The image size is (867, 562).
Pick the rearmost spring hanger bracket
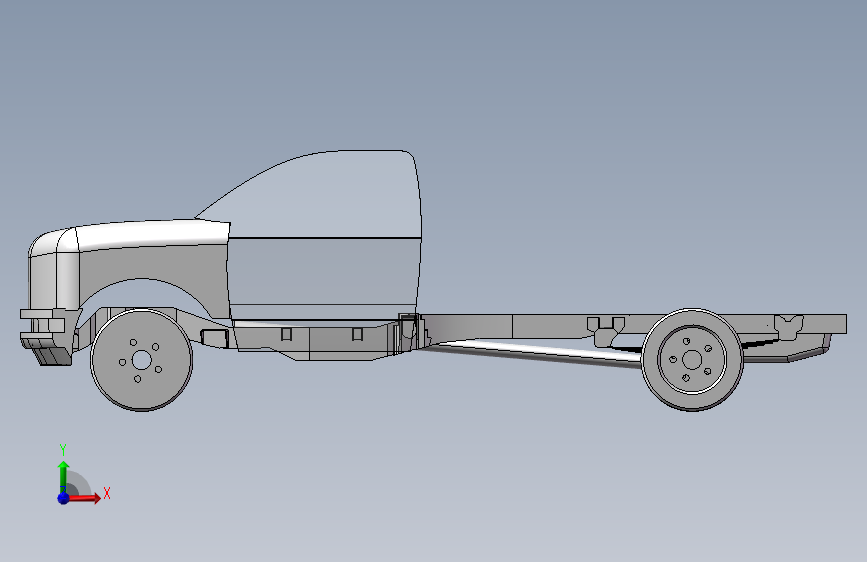[788, 327]
